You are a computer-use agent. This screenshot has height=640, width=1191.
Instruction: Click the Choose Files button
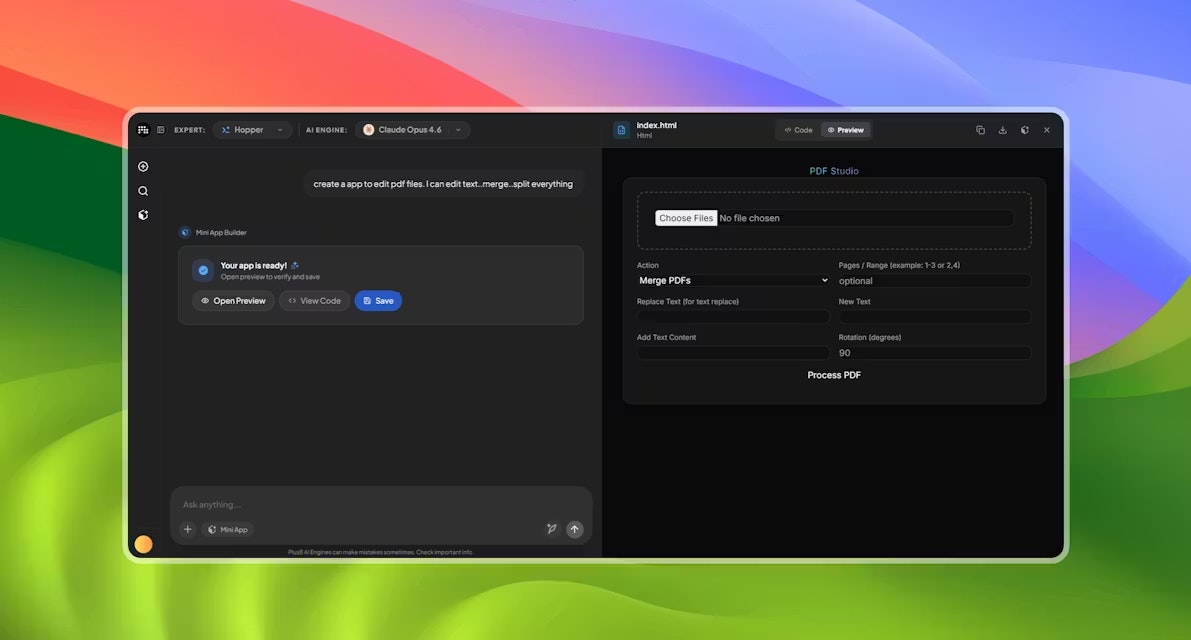tap(686, 218)
